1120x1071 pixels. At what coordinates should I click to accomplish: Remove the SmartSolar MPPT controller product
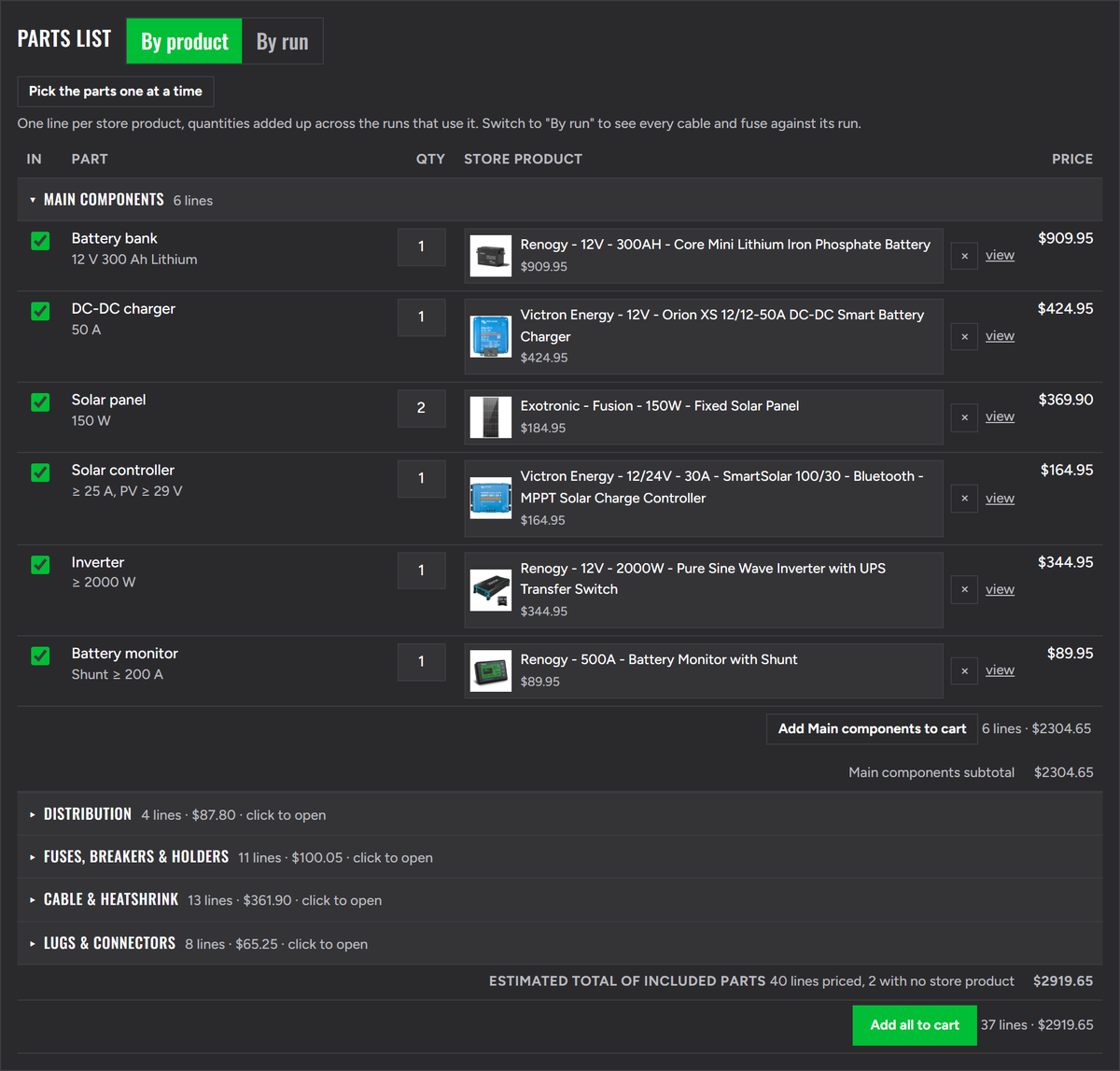(964, 499)
